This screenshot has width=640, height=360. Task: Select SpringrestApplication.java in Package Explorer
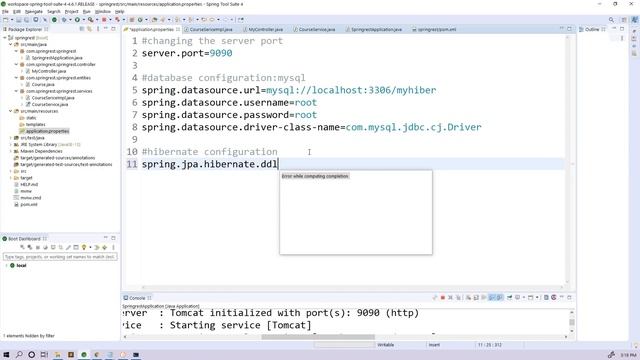click(56, 58)
